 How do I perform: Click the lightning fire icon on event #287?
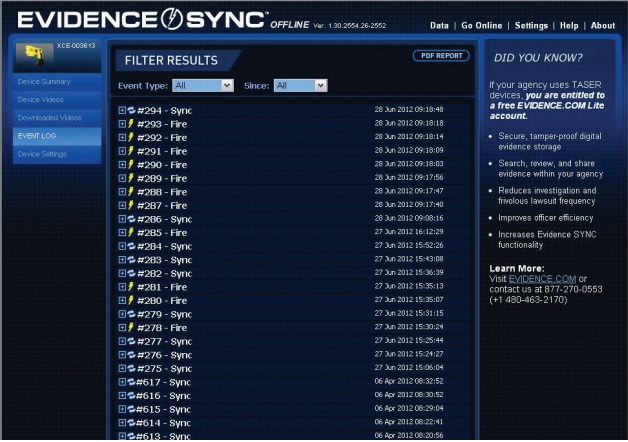131,205
